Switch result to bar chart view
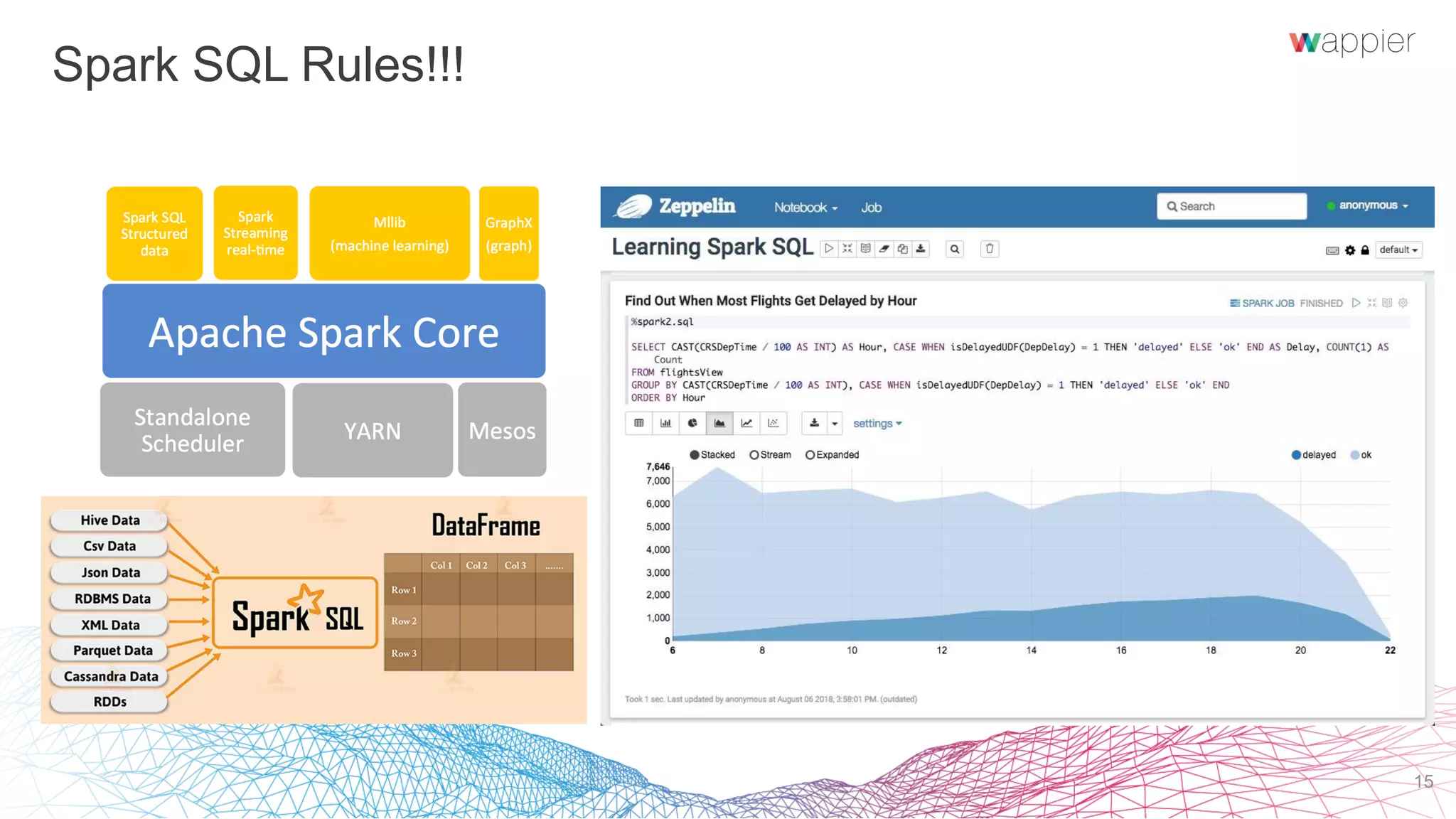 tap(665, 423)
